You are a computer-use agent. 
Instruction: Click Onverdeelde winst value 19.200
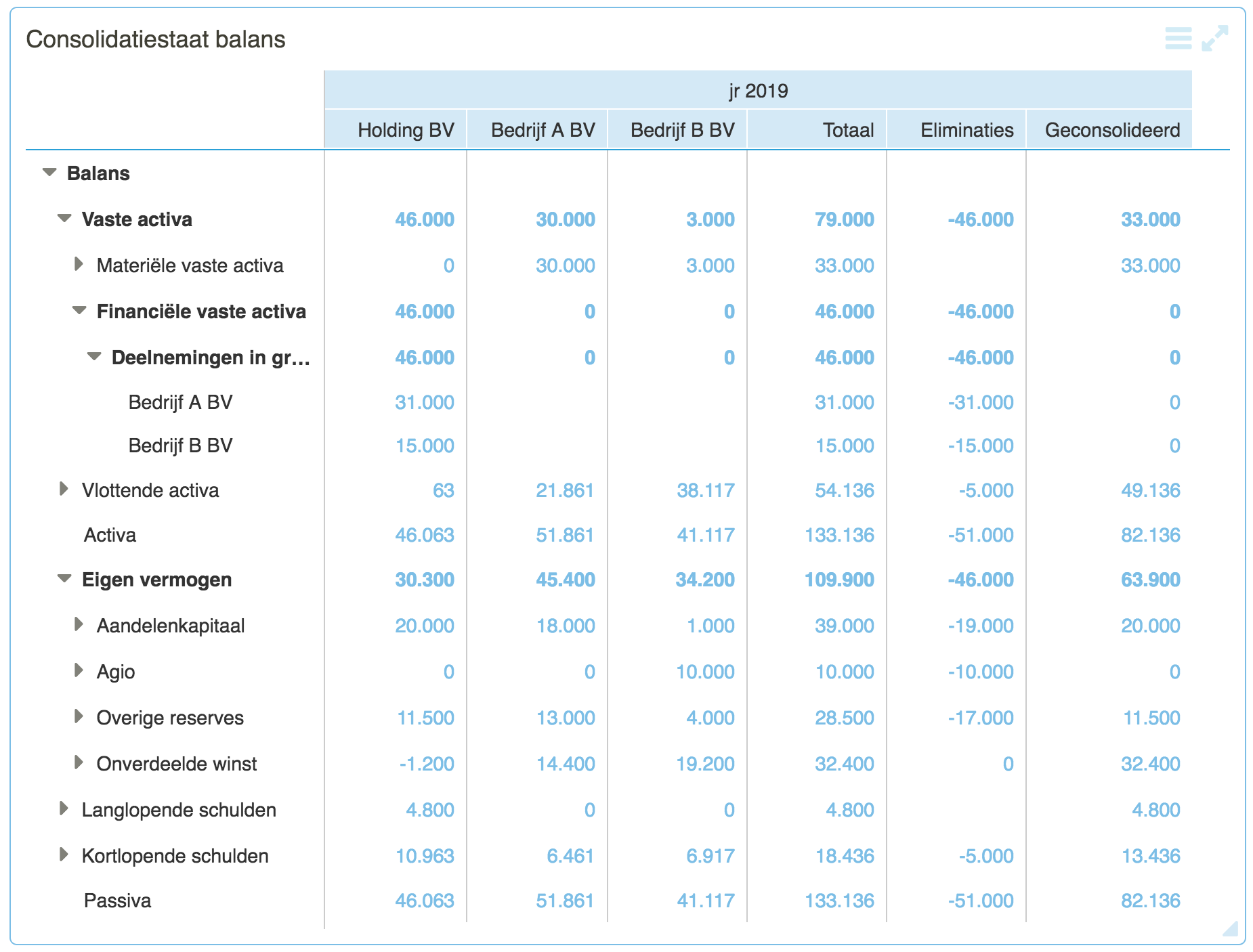click(x=705, y=764)
